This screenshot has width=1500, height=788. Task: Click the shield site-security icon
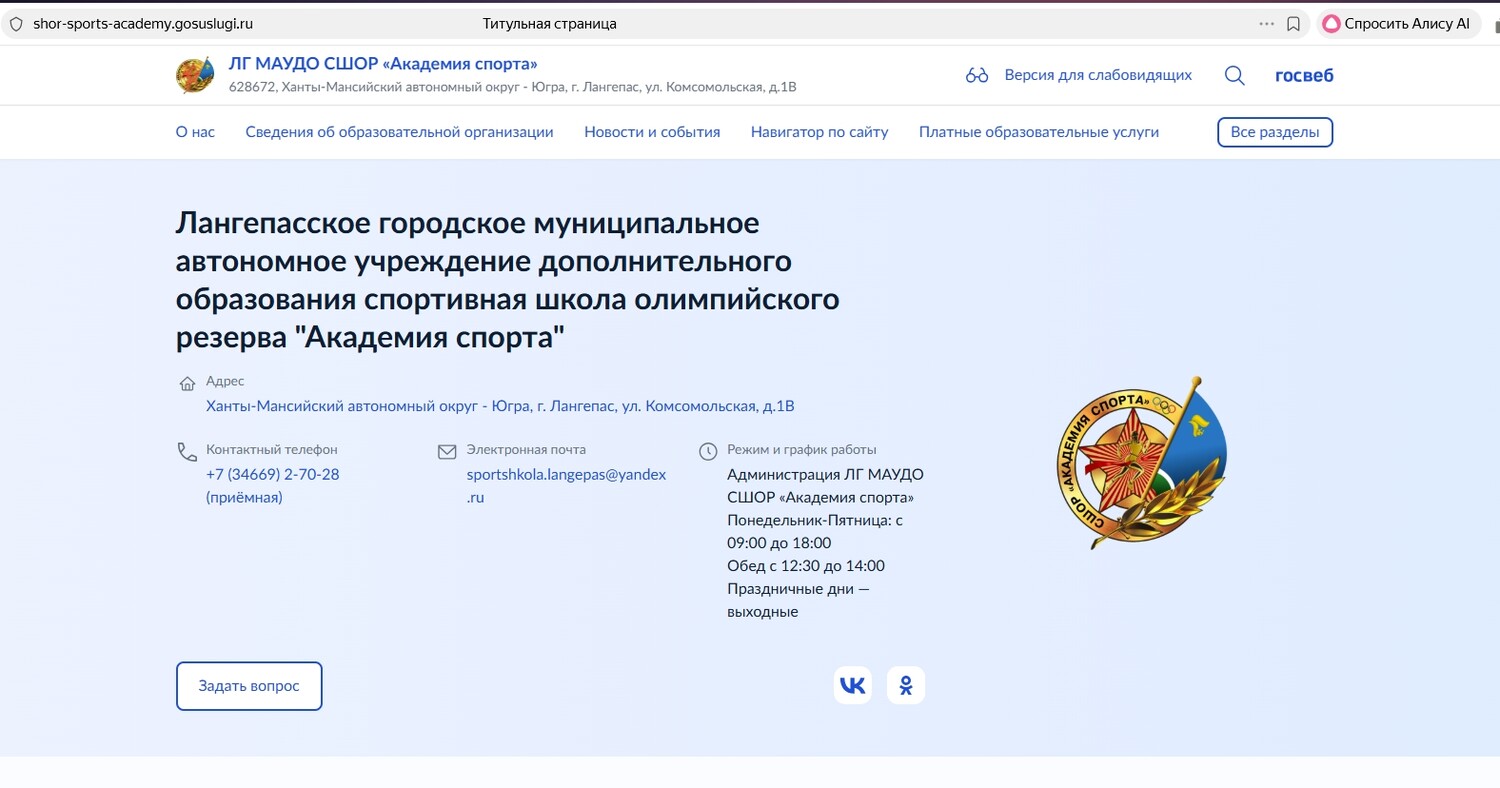coord(16,24)
